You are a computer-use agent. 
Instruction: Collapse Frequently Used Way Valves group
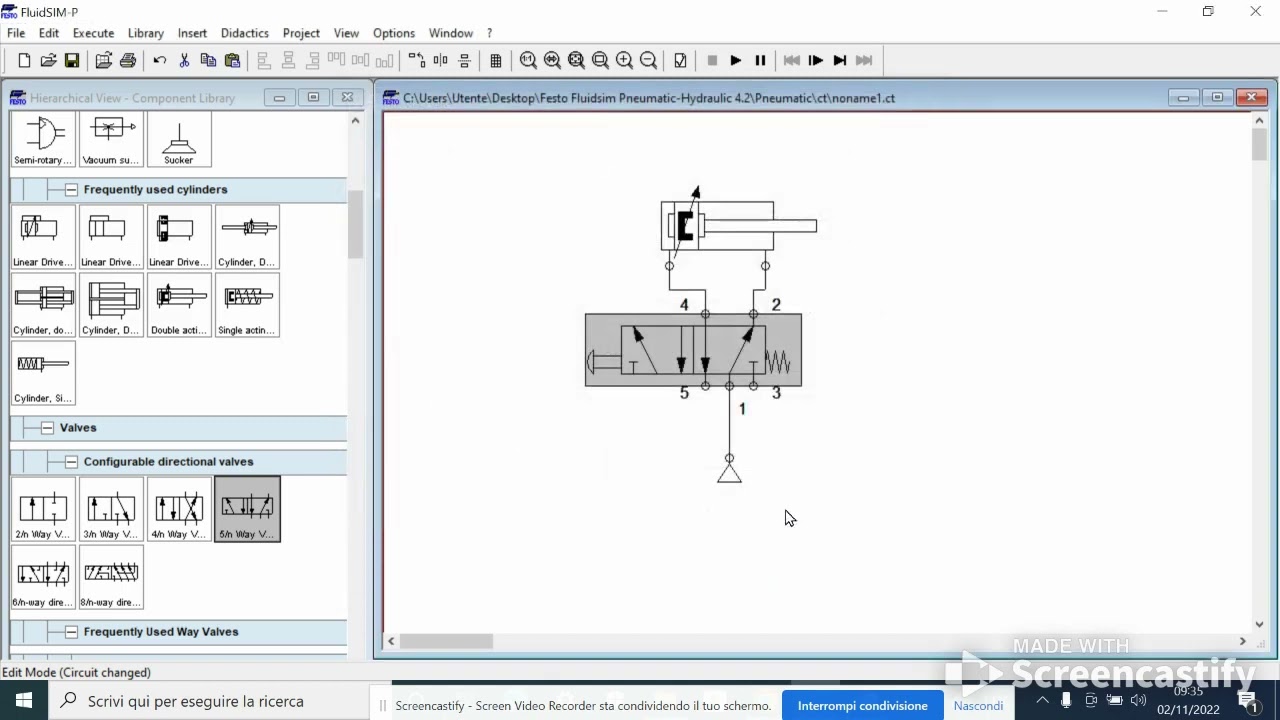coord(71,631)
